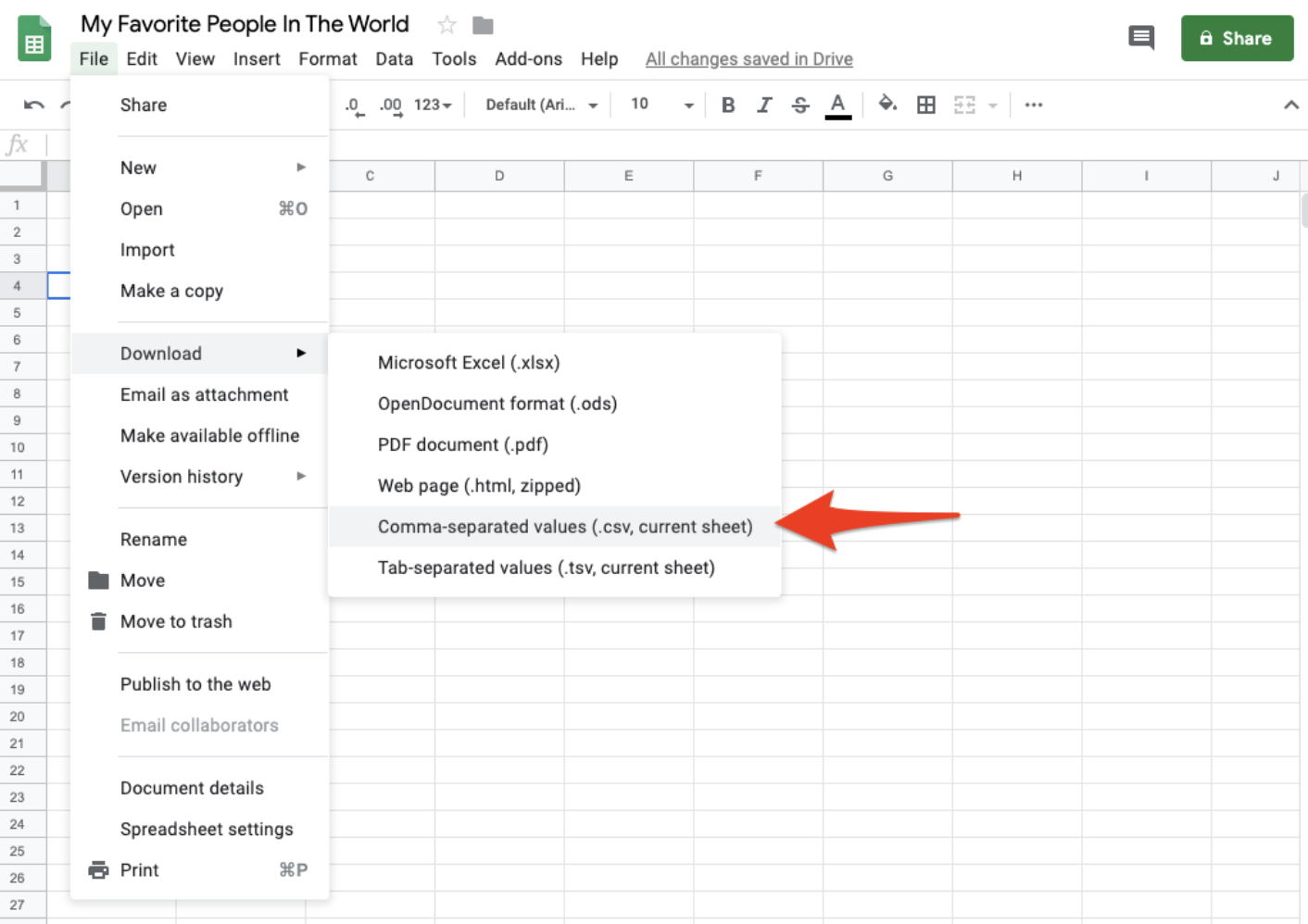
Task: Open Document details
Action: coord(200,788)
